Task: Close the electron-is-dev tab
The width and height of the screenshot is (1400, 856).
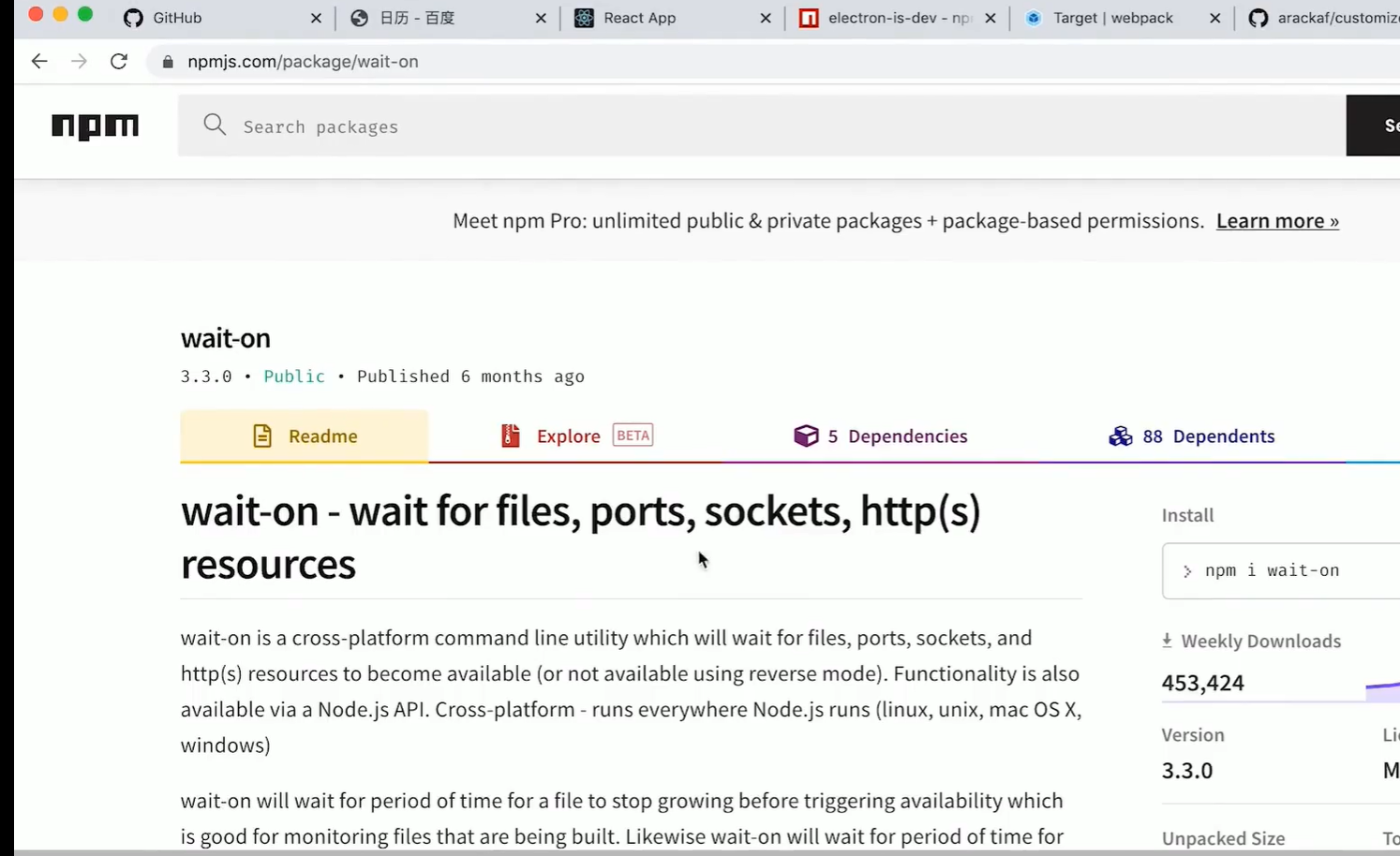Action: point(990,18)
